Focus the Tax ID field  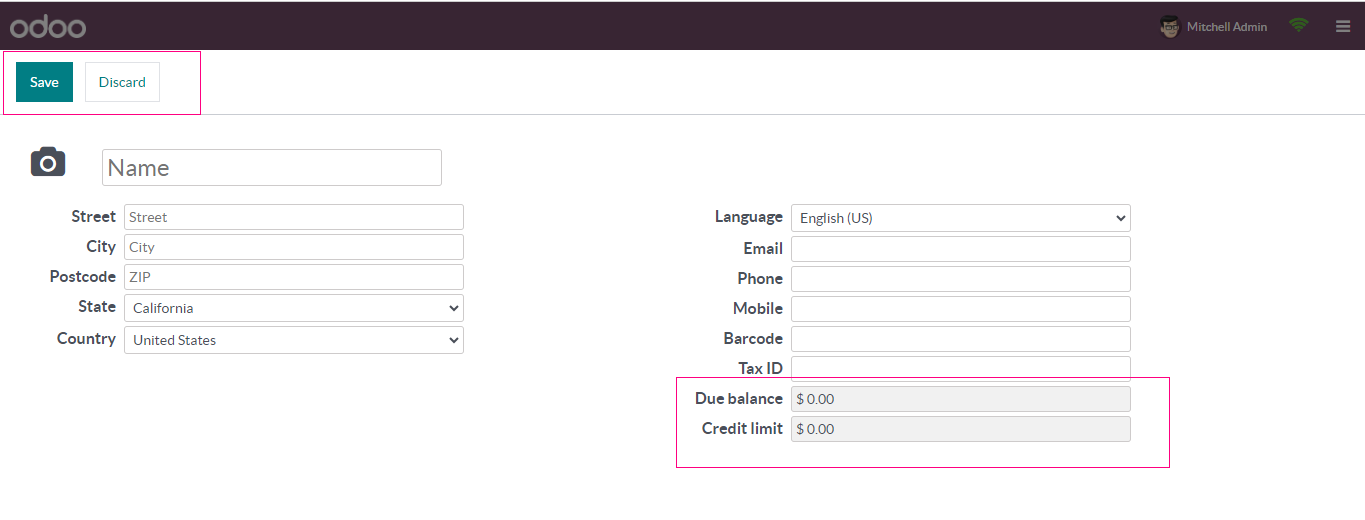[x=960, y=368]
